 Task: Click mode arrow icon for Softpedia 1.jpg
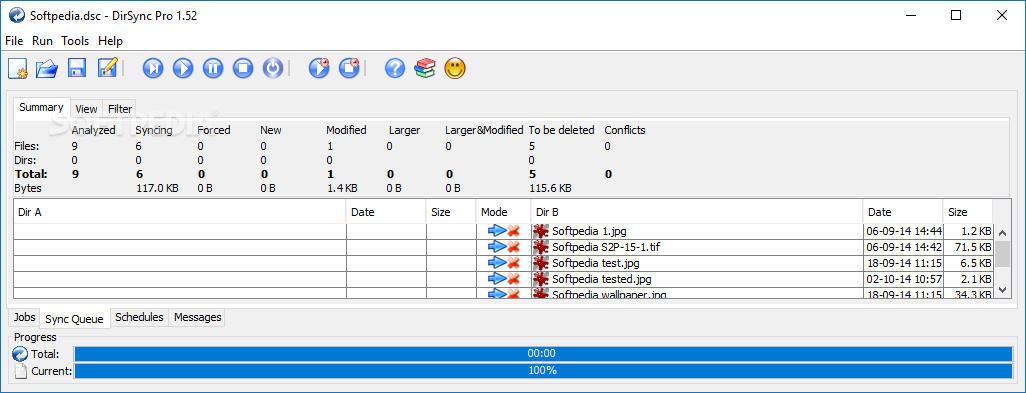tap(497, 231)
